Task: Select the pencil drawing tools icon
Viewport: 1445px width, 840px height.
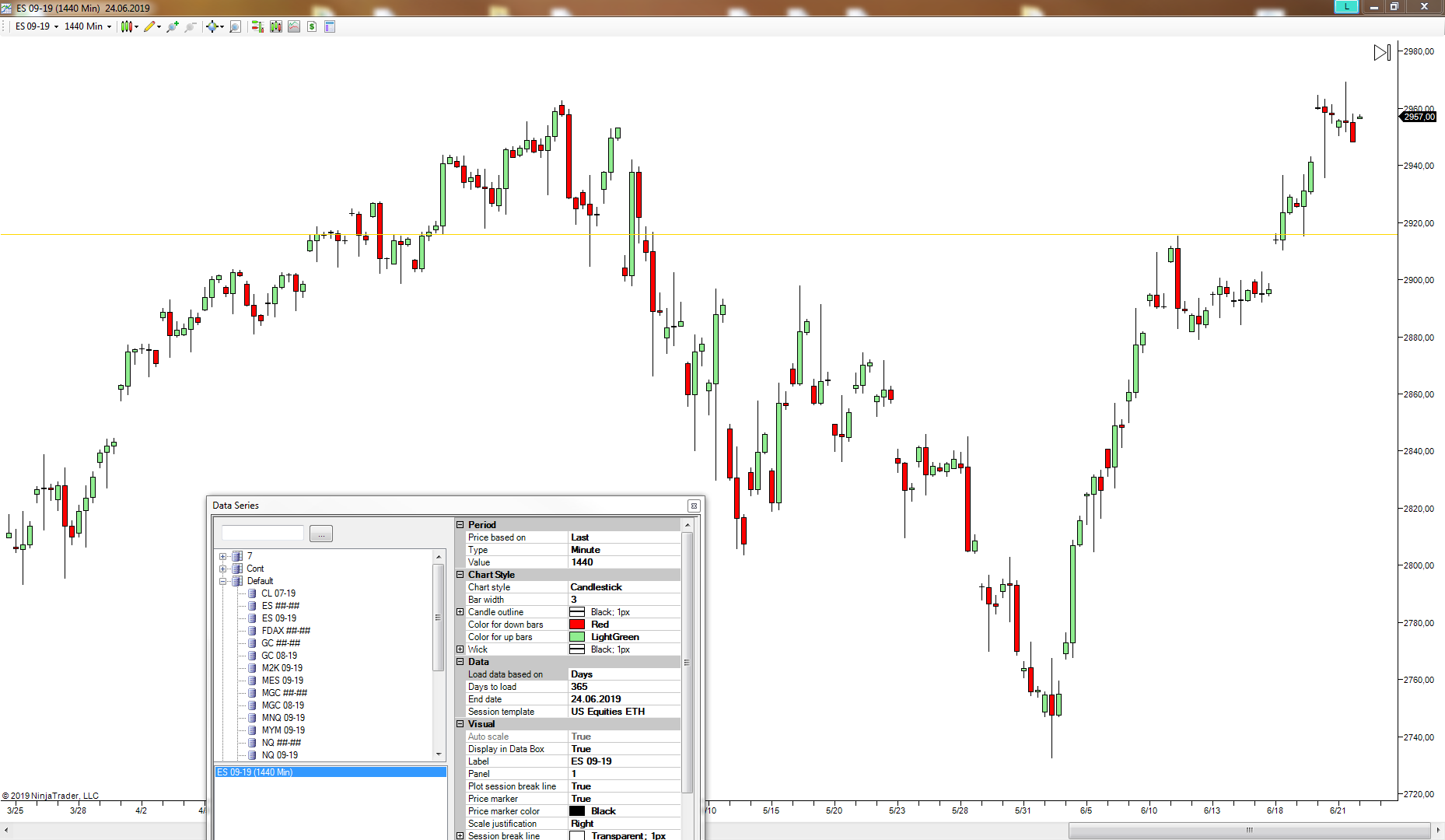Action: (149, 26)
